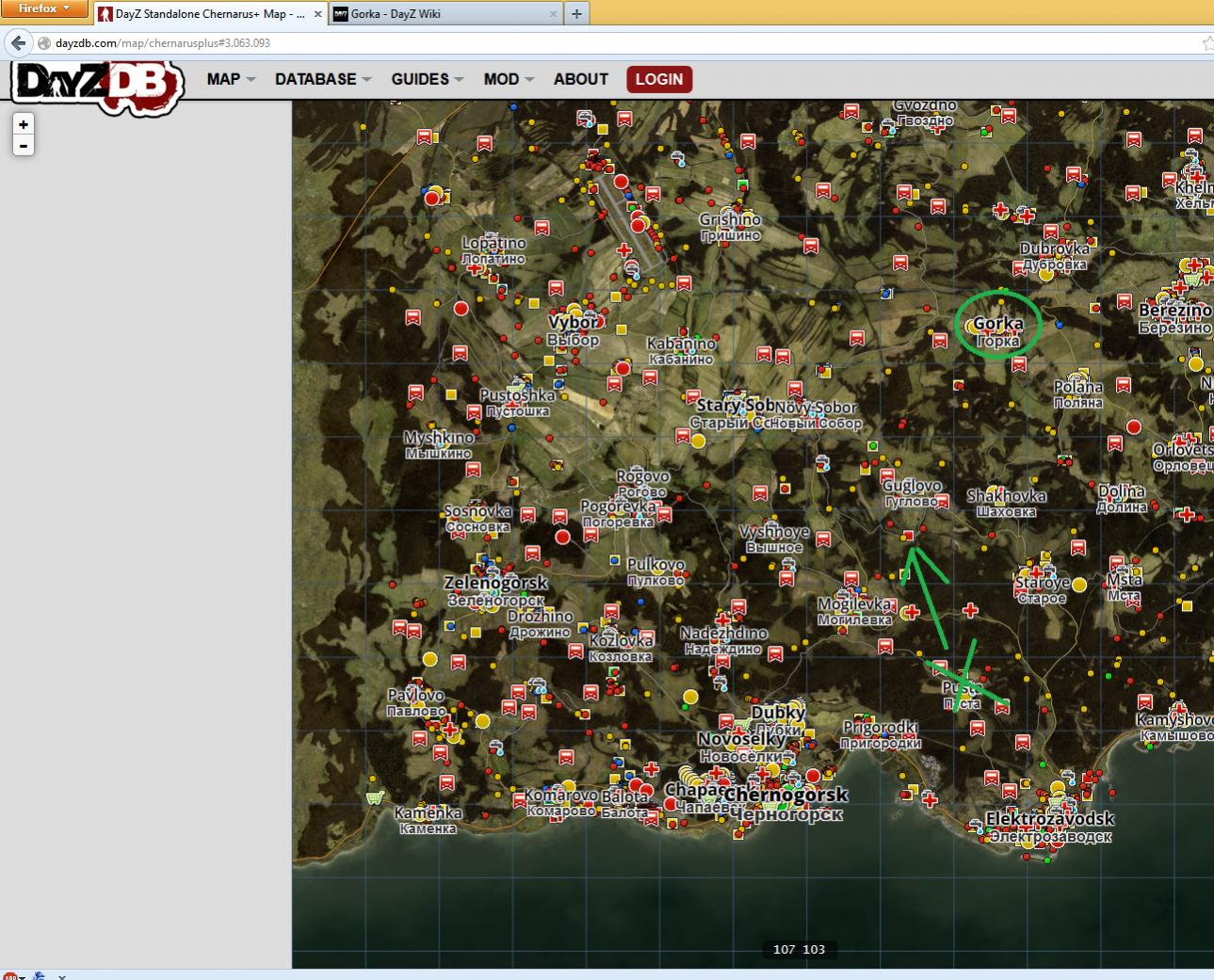Screen dimensions: 1214x980
Task: Click the Grishino town label
Action: (730, 226)
